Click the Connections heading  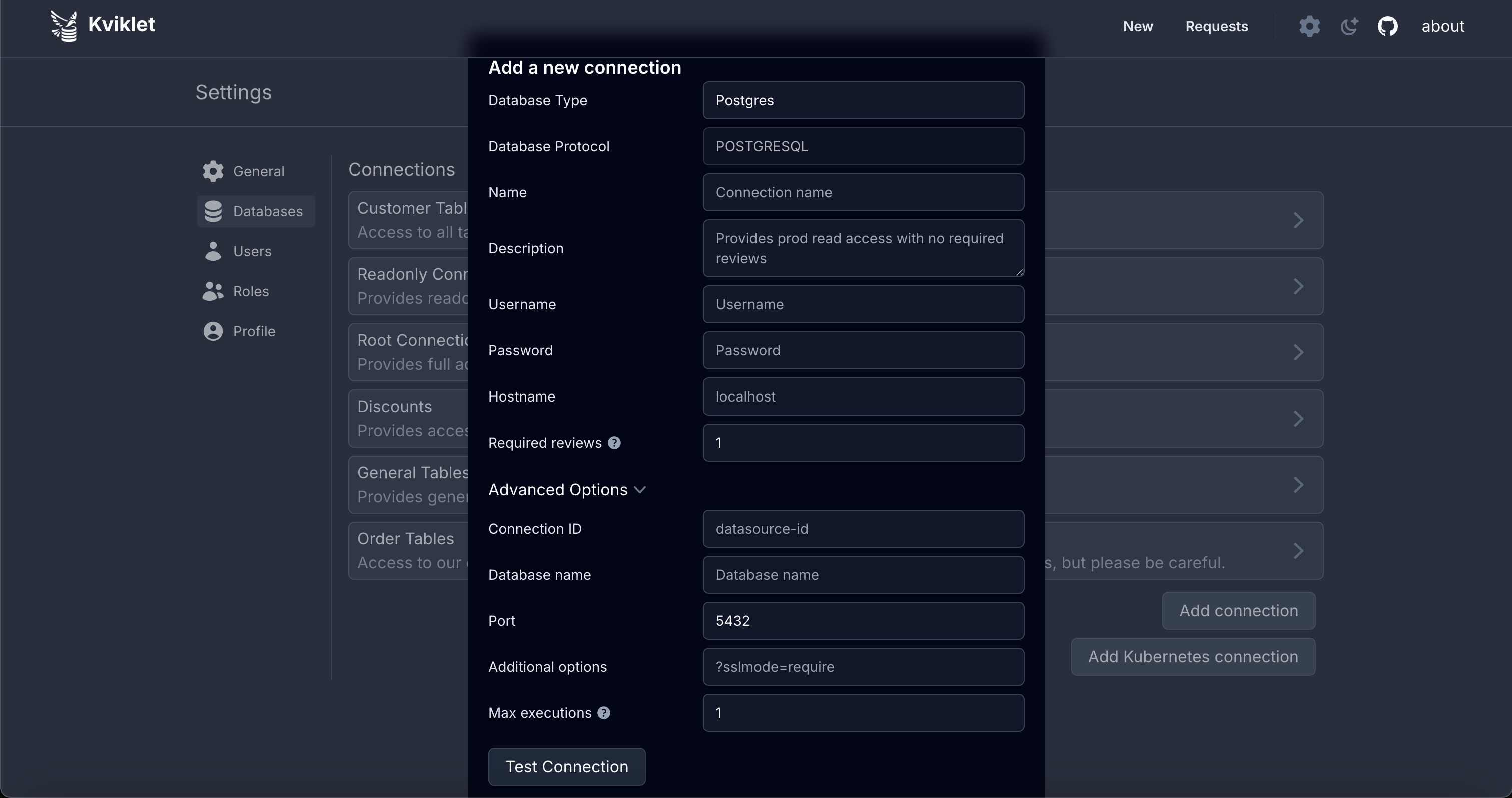[401, 169]
